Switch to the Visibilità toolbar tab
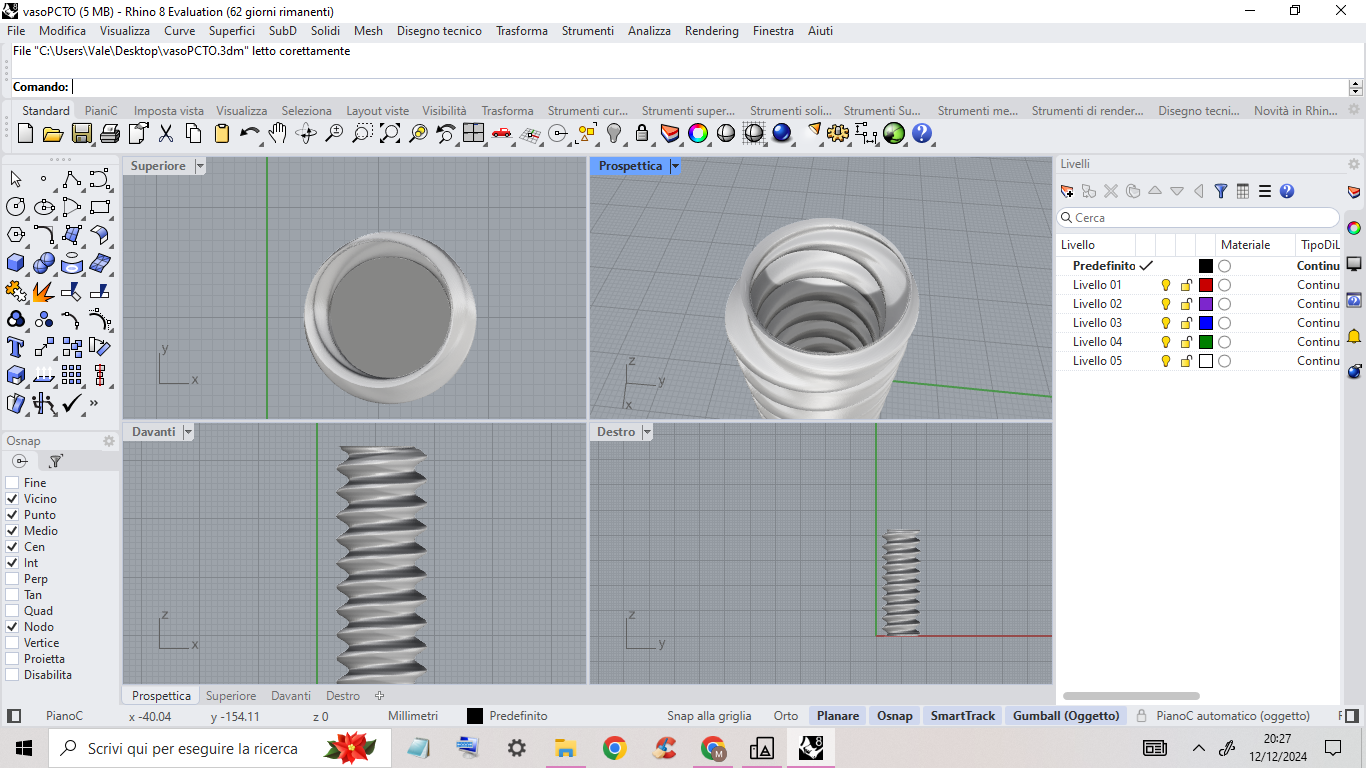The width and height of the screenshot is (1366, 768). tap(444, 111)
